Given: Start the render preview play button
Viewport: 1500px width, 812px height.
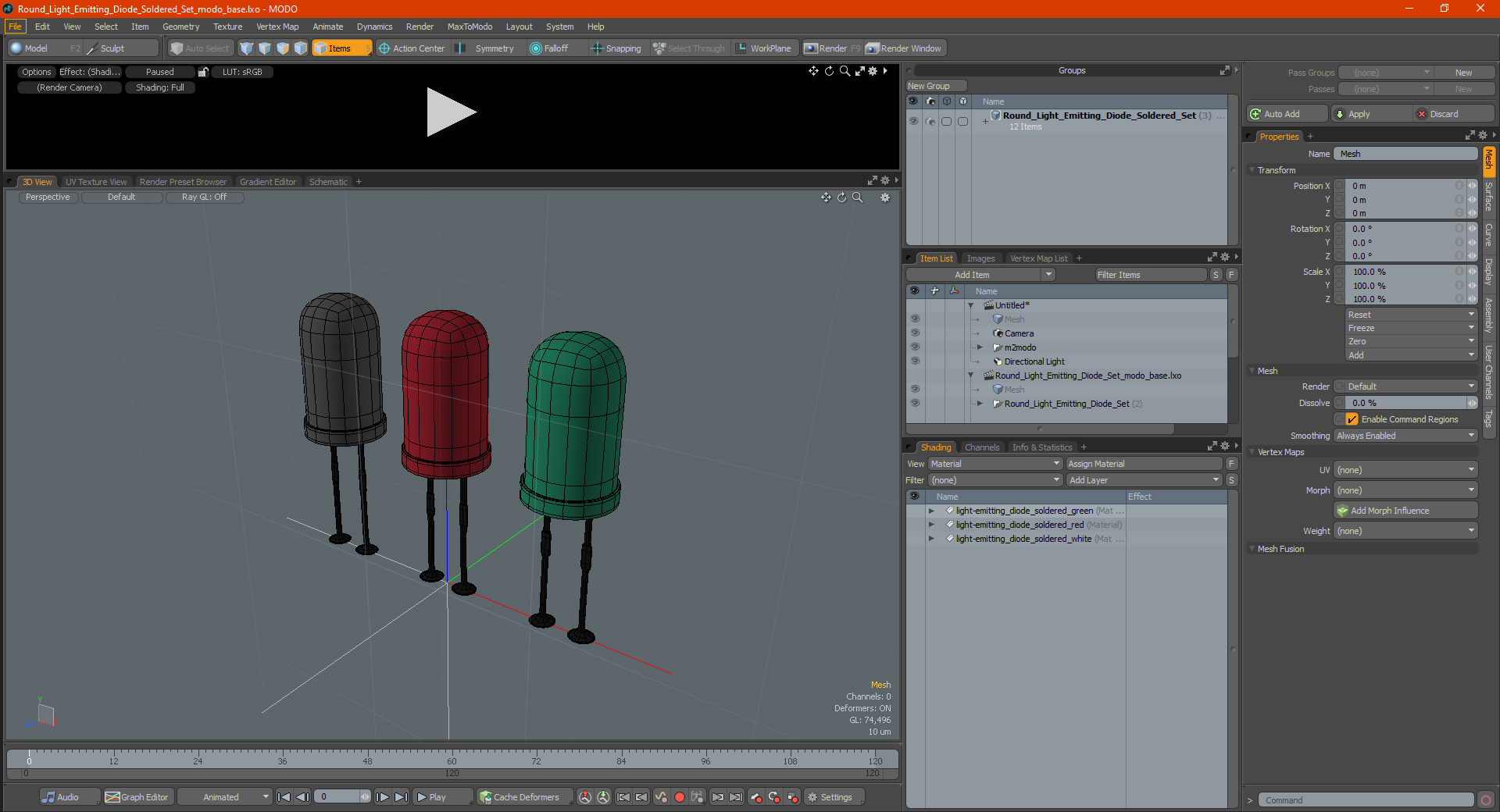Looking at the screenshot, I should click(451, 112).
